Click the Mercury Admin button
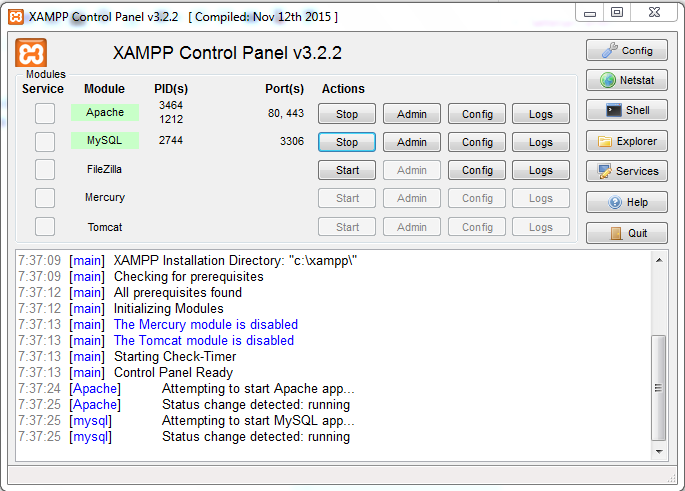685x491 pixels. coord(412,198)
